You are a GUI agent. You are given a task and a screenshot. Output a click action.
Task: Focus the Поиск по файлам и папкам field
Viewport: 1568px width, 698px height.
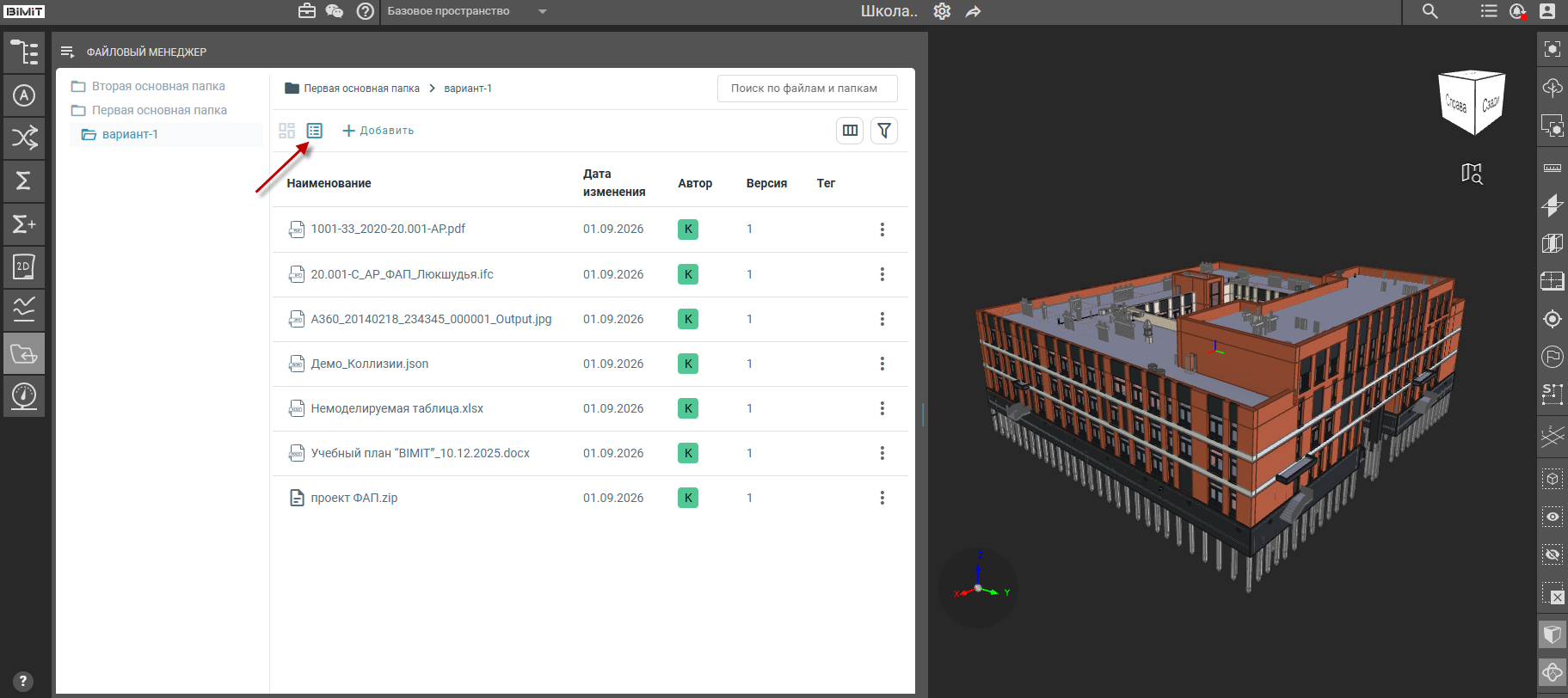coord(807,89)
